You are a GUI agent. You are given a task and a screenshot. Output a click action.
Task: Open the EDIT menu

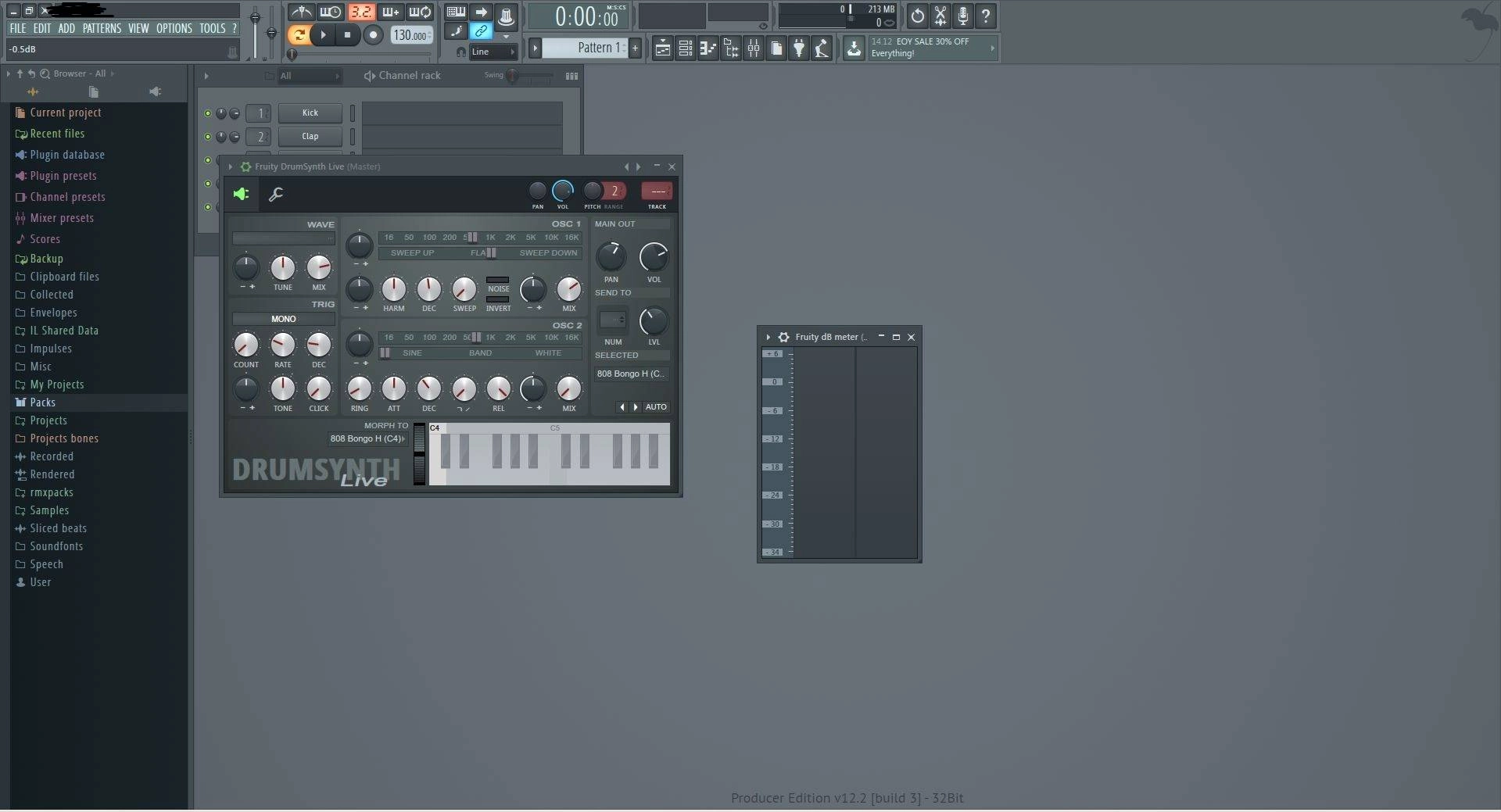pos(41,28)
